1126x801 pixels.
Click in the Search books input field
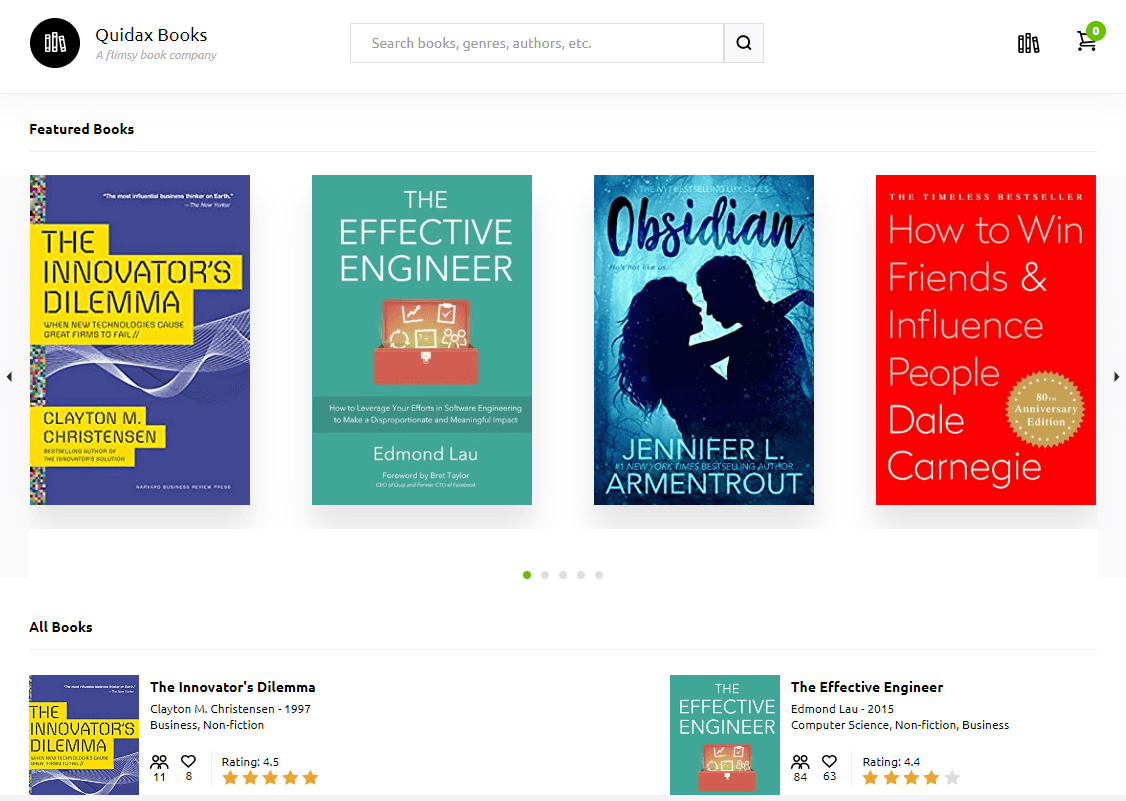point(537,43)
